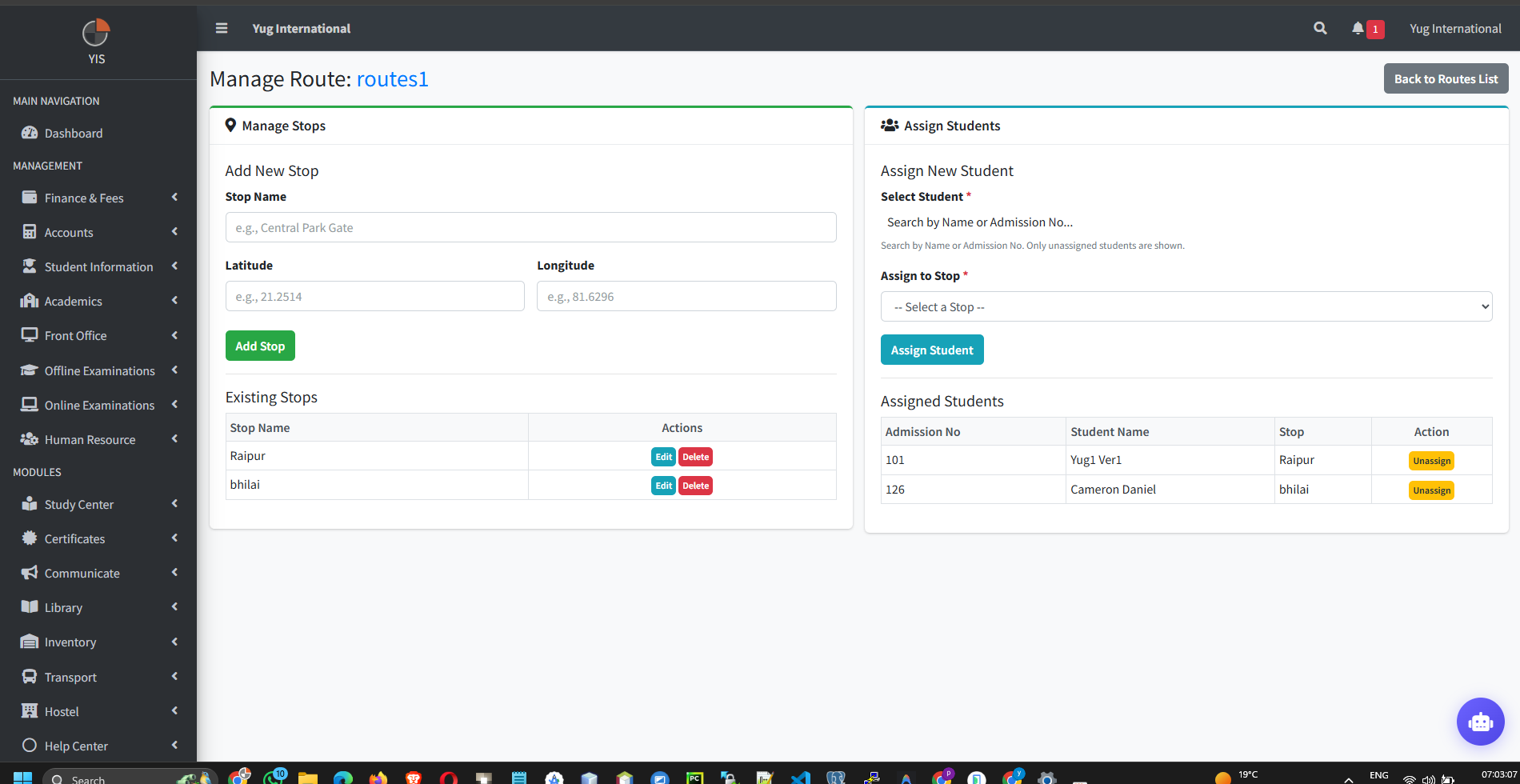Viewport: 1520px width, 784px height.
Task: Click the Back to Routes List button
Action: pos(1445,78)
